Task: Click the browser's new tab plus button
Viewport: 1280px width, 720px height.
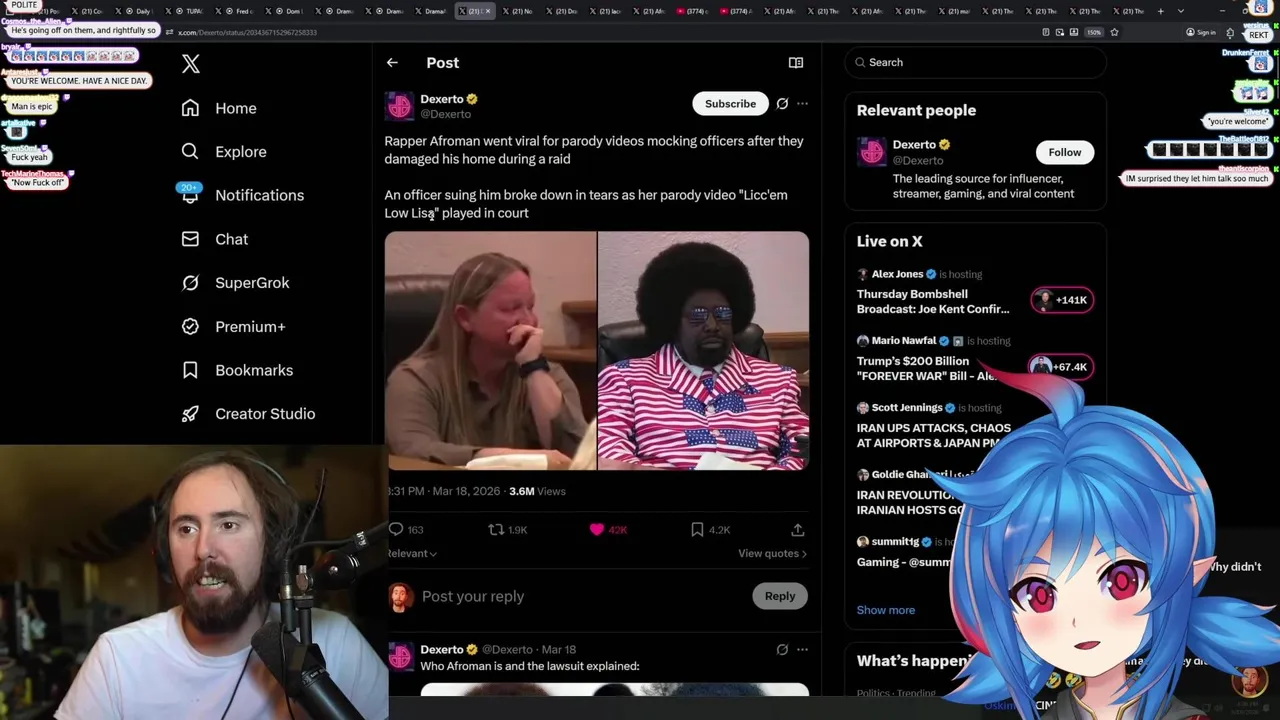Action: pos(1161,11)
